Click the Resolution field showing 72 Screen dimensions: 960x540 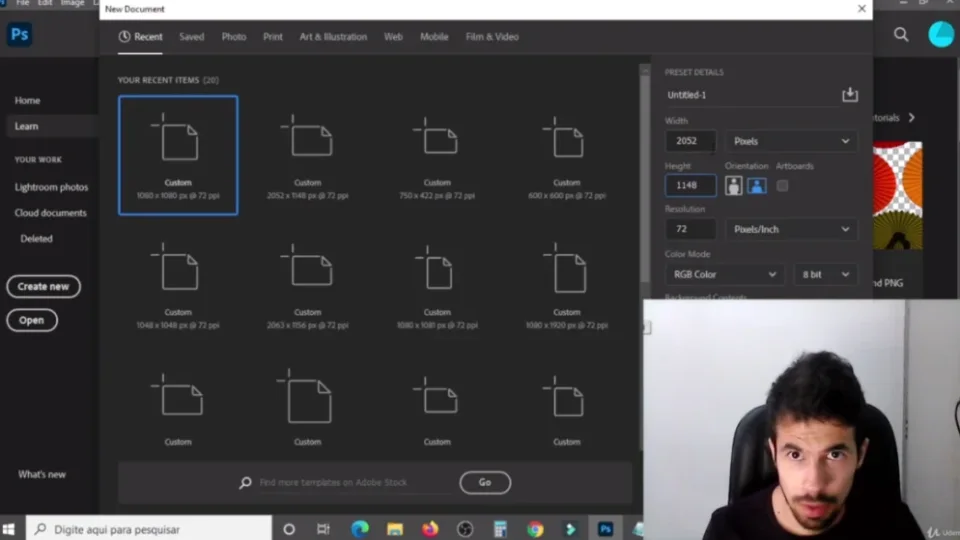(x=690, y=230)
